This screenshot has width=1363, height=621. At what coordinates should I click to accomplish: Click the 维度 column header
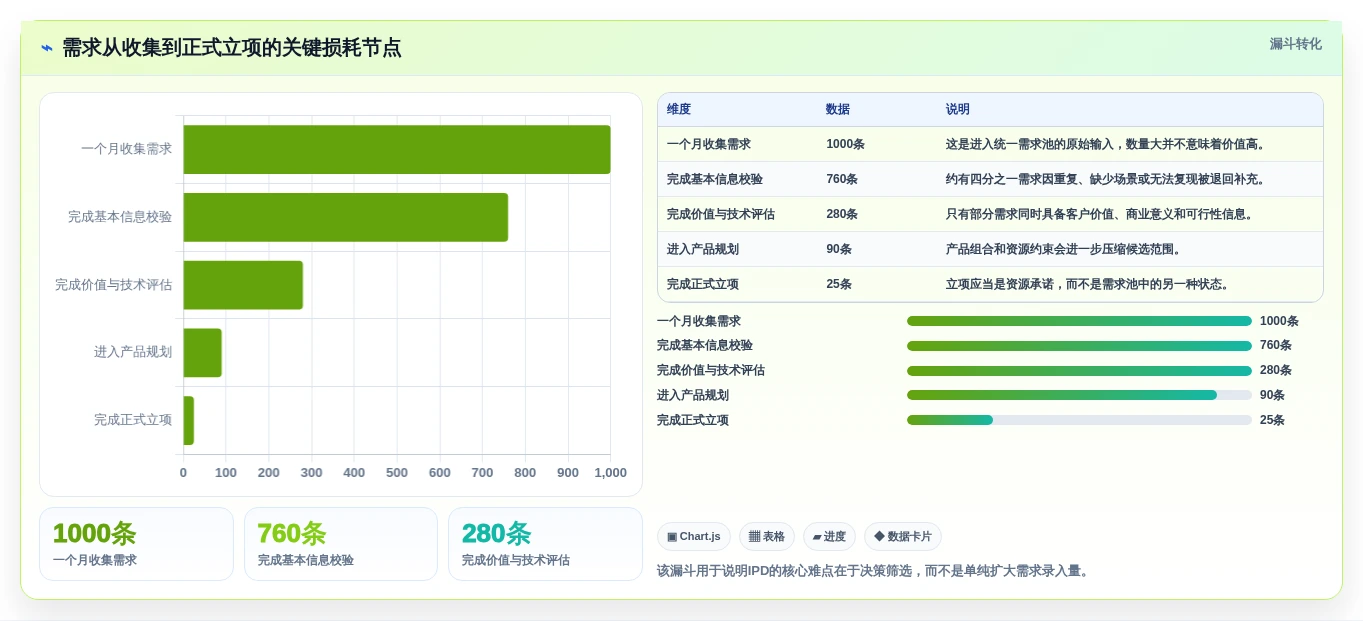(679, 109)
